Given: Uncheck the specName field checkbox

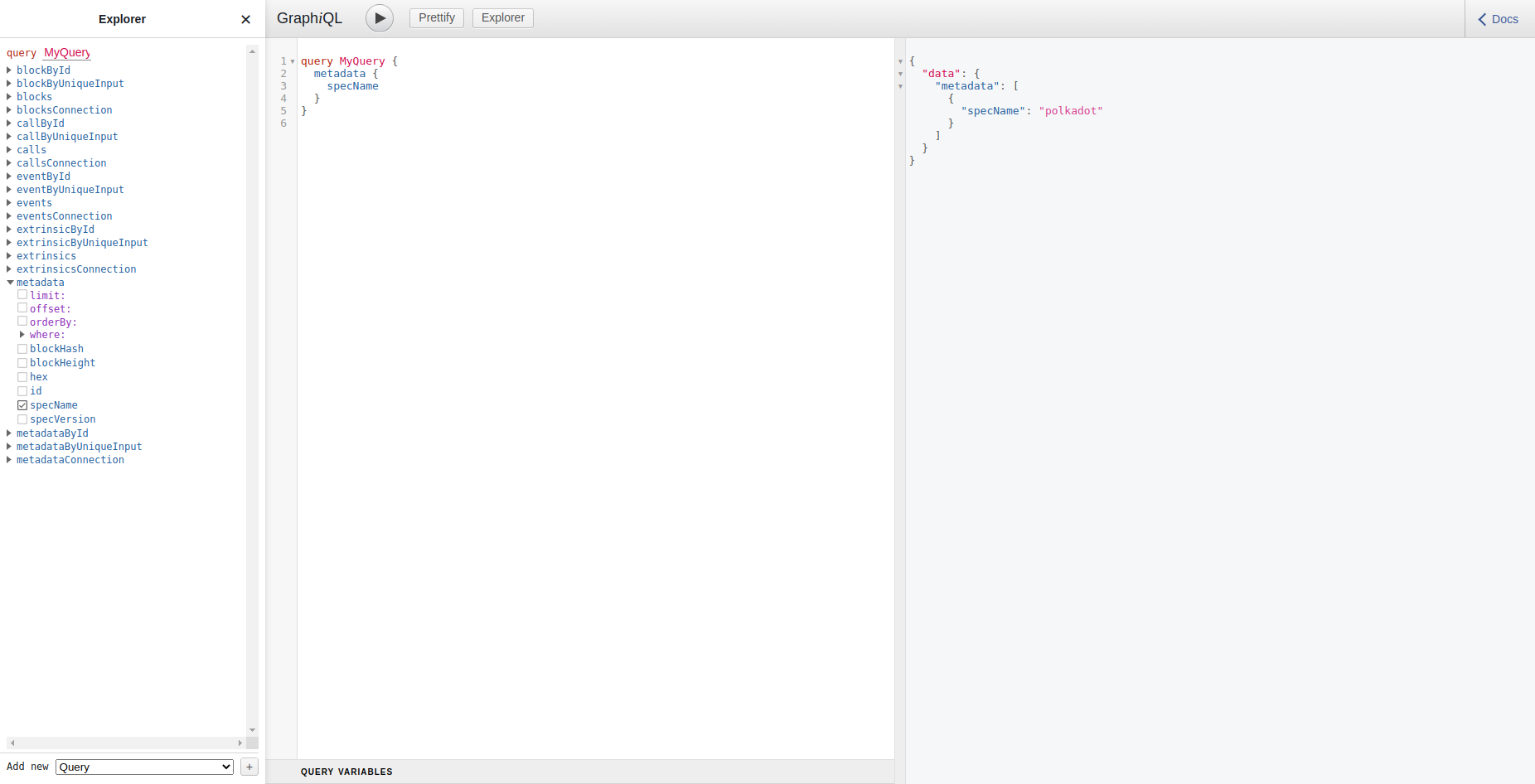Looking at the screenshot, I should pos(22,405).
